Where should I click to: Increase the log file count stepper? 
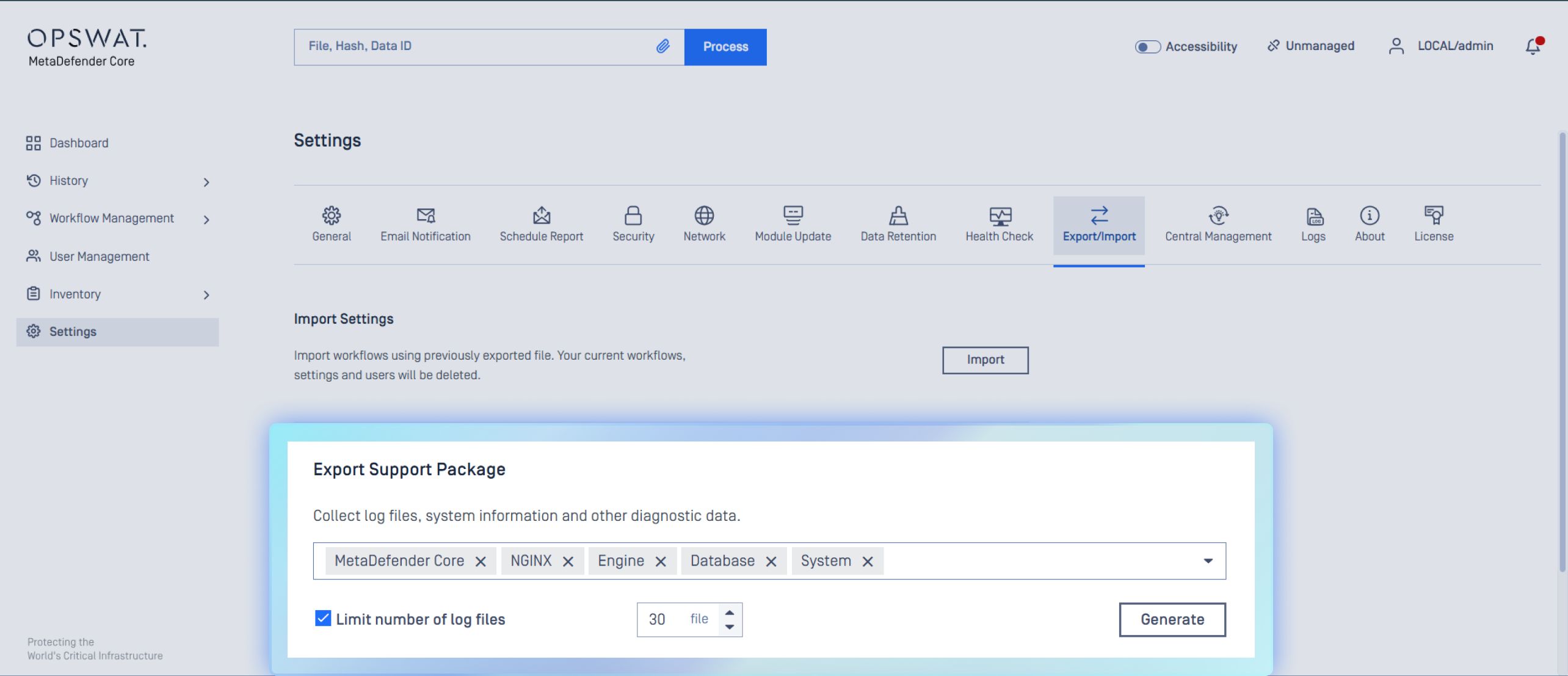tap(729, 612)
